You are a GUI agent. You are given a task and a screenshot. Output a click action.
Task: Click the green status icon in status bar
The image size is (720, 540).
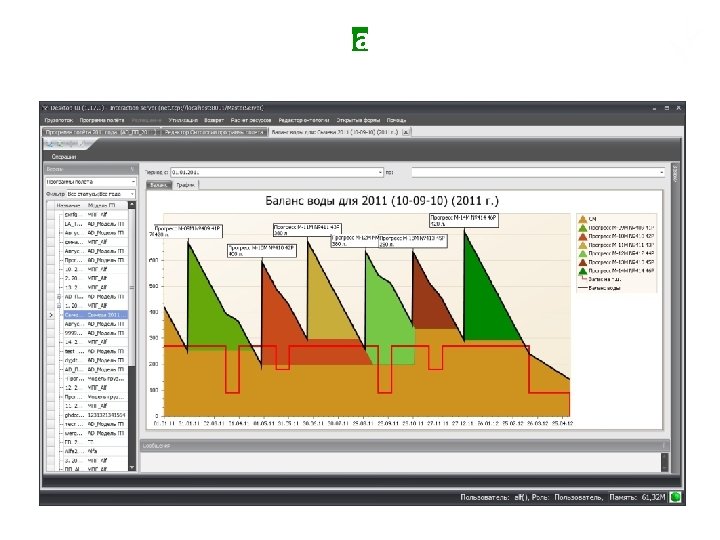[675, 497]
